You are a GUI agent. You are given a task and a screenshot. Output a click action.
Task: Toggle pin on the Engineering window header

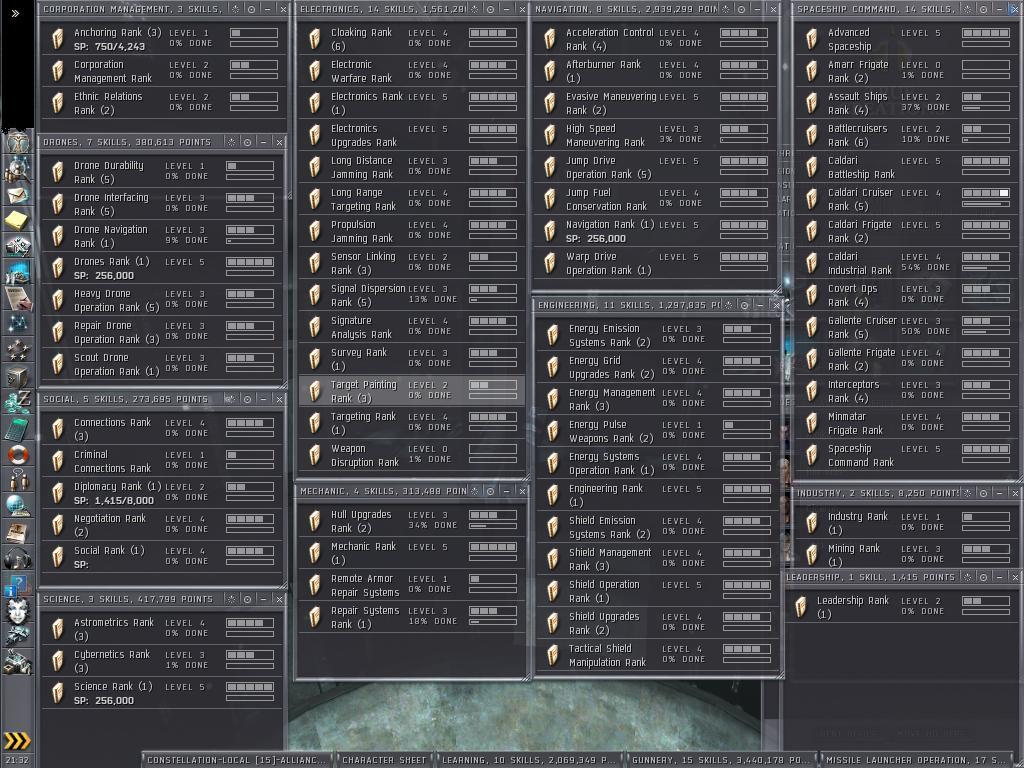(744, 305)
